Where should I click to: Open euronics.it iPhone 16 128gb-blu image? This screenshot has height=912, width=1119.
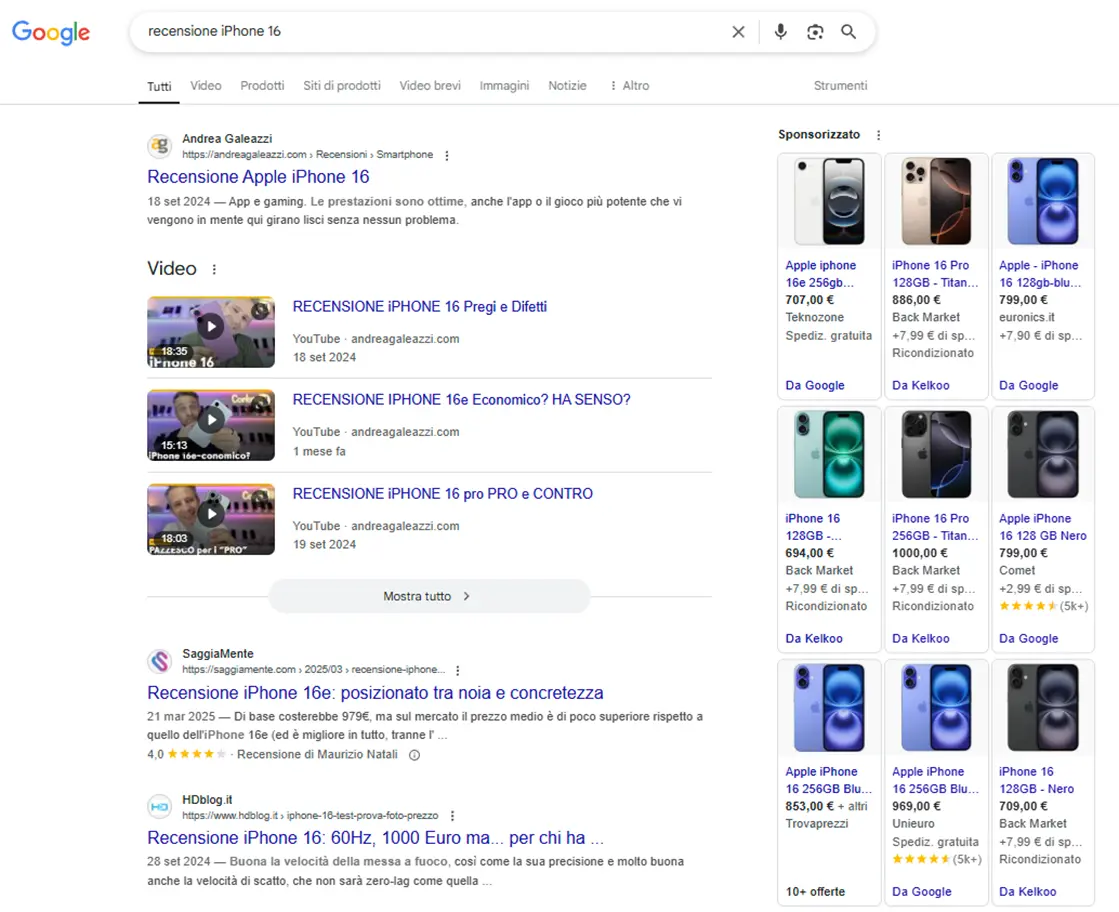pos(1043,201)
